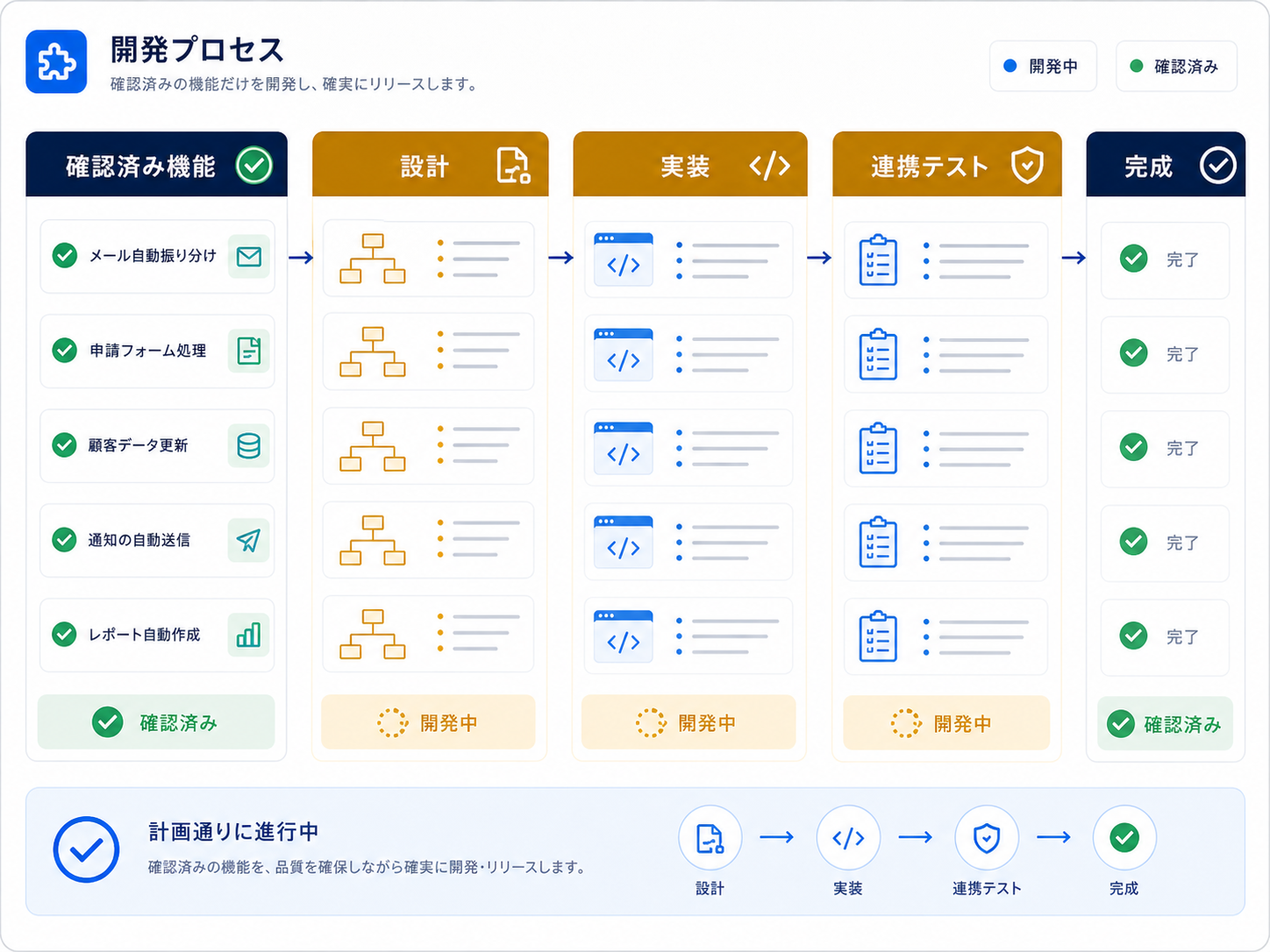The image size is (1270, 952).
Task: Click the document icon on 申請フォーム処理
Action: pos(249,351)
